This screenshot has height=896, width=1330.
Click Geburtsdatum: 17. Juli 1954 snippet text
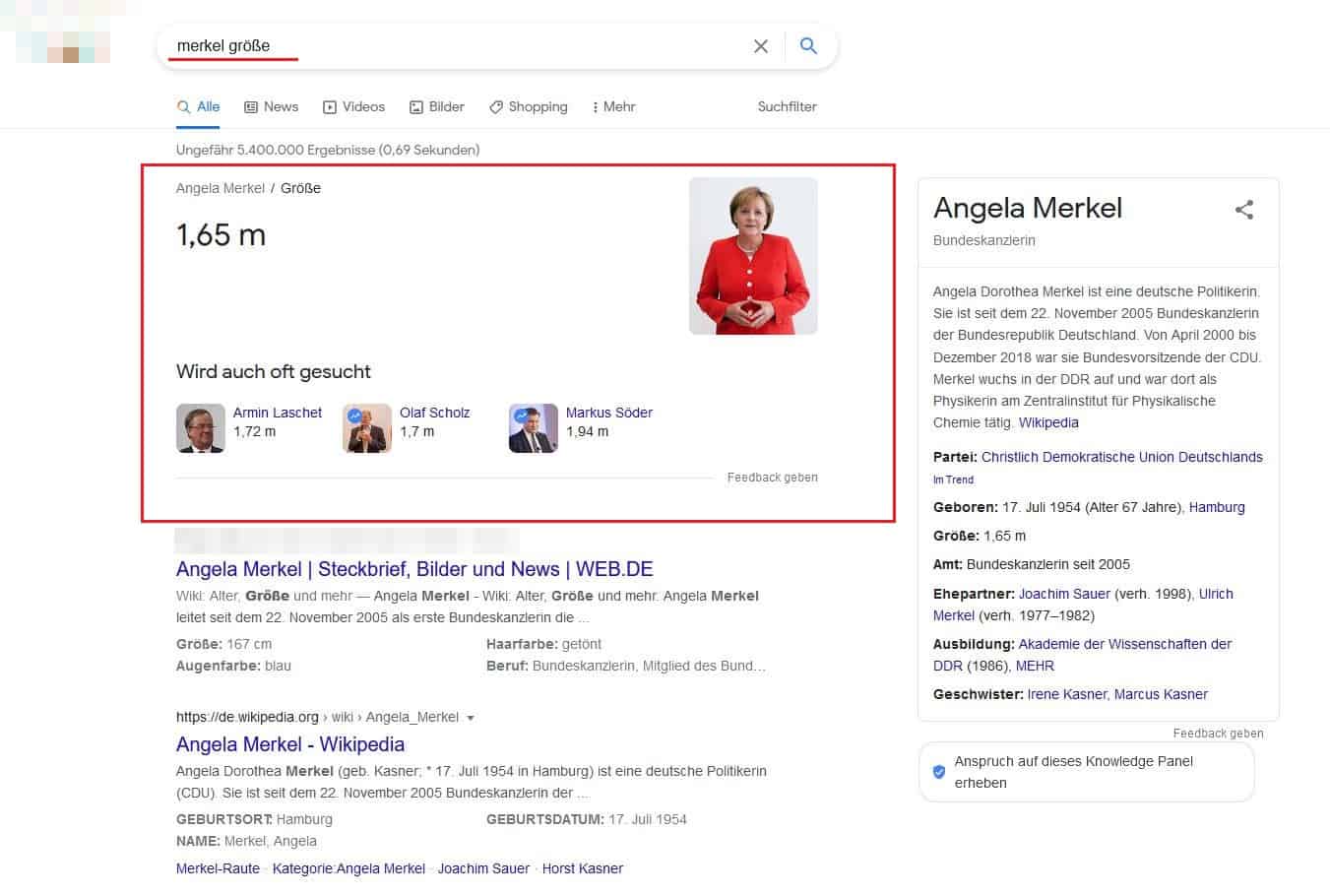point(587,819)
